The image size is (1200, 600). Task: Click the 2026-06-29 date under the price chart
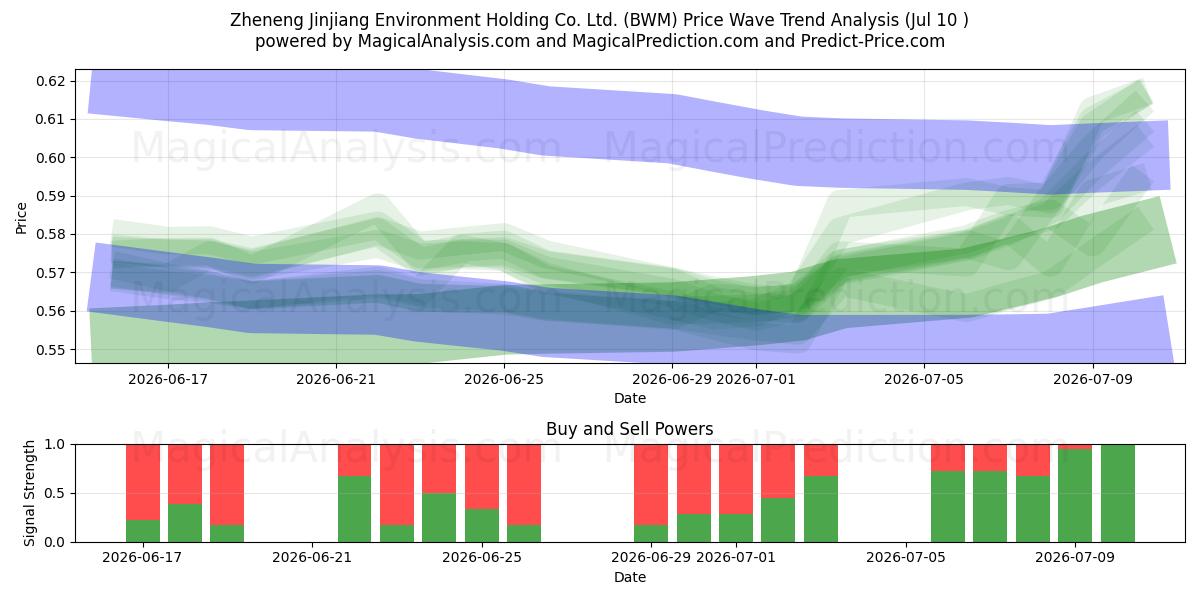click(672, 379)
